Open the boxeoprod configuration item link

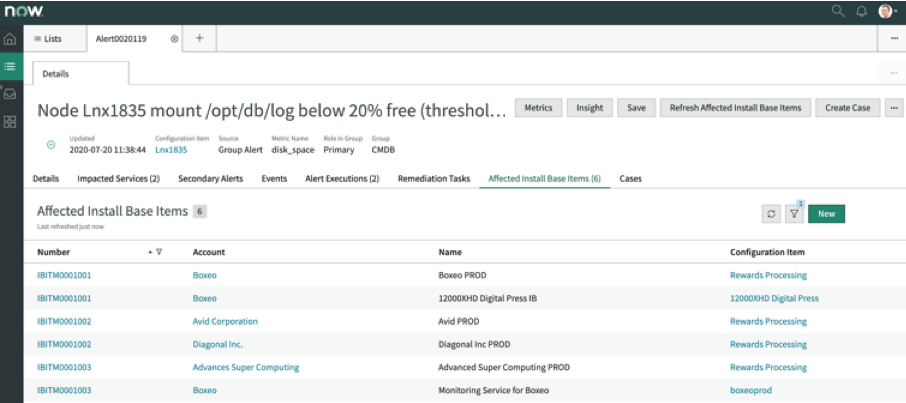[751, 390]
